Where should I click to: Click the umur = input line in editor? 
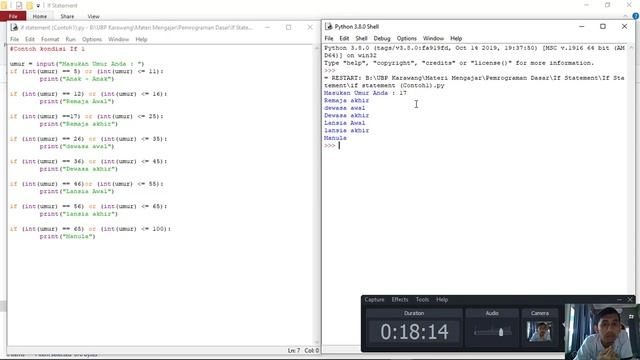(77, 64)
